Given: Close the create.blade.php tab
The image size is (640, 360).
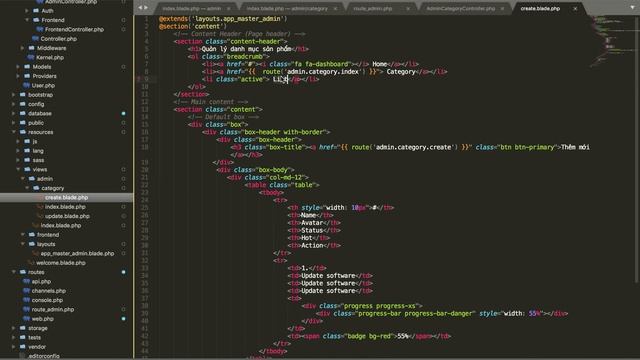Looking at the screenshot, I should pyautogui.click(x=575, y=9).
